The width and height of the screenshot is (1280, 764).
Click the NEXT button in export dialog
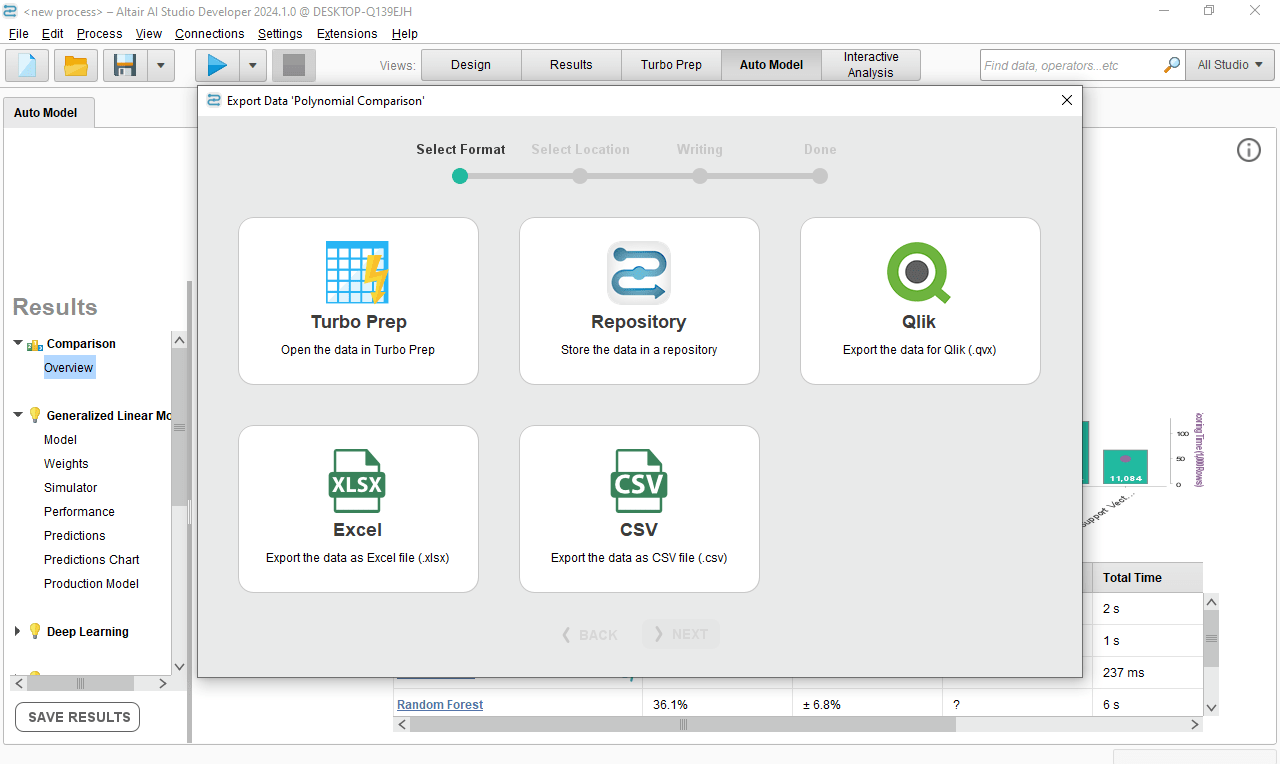[x=681, y=635]
